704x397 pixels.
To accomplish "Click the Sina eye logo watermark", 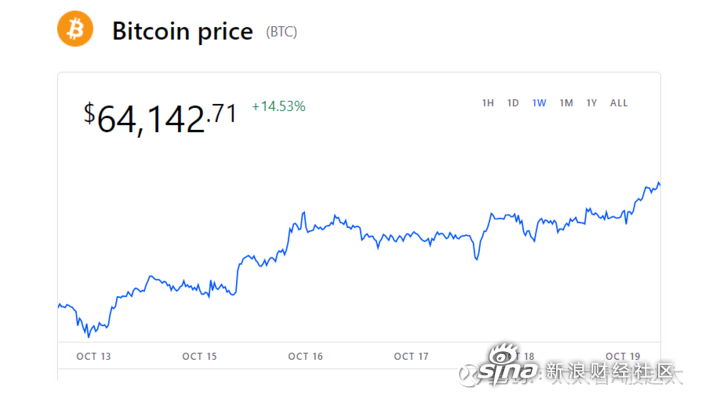I will coord(504,355).
